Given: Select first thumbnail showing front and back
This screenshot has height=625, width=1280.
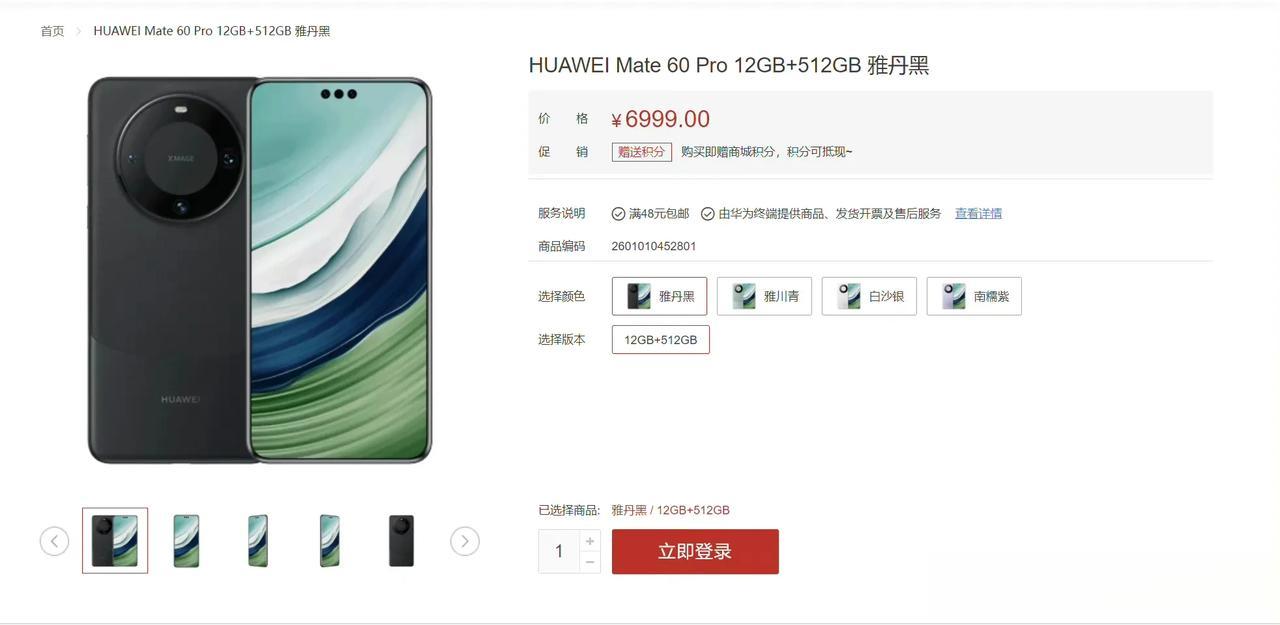Looking at the screenshot, I should coord(115,541).
